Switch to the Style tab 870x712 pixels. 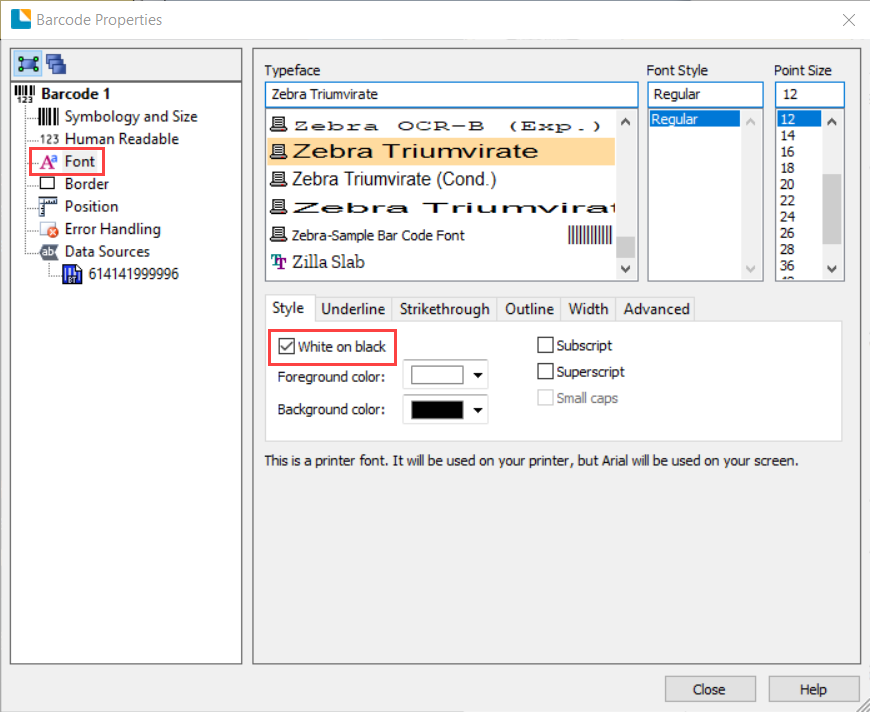click(288, 308)
